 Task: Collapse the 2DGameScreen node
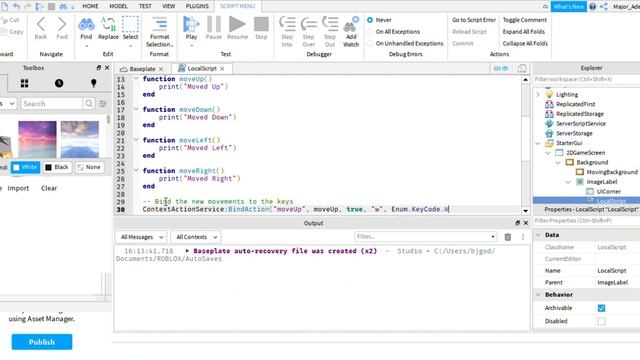point(548,153)
